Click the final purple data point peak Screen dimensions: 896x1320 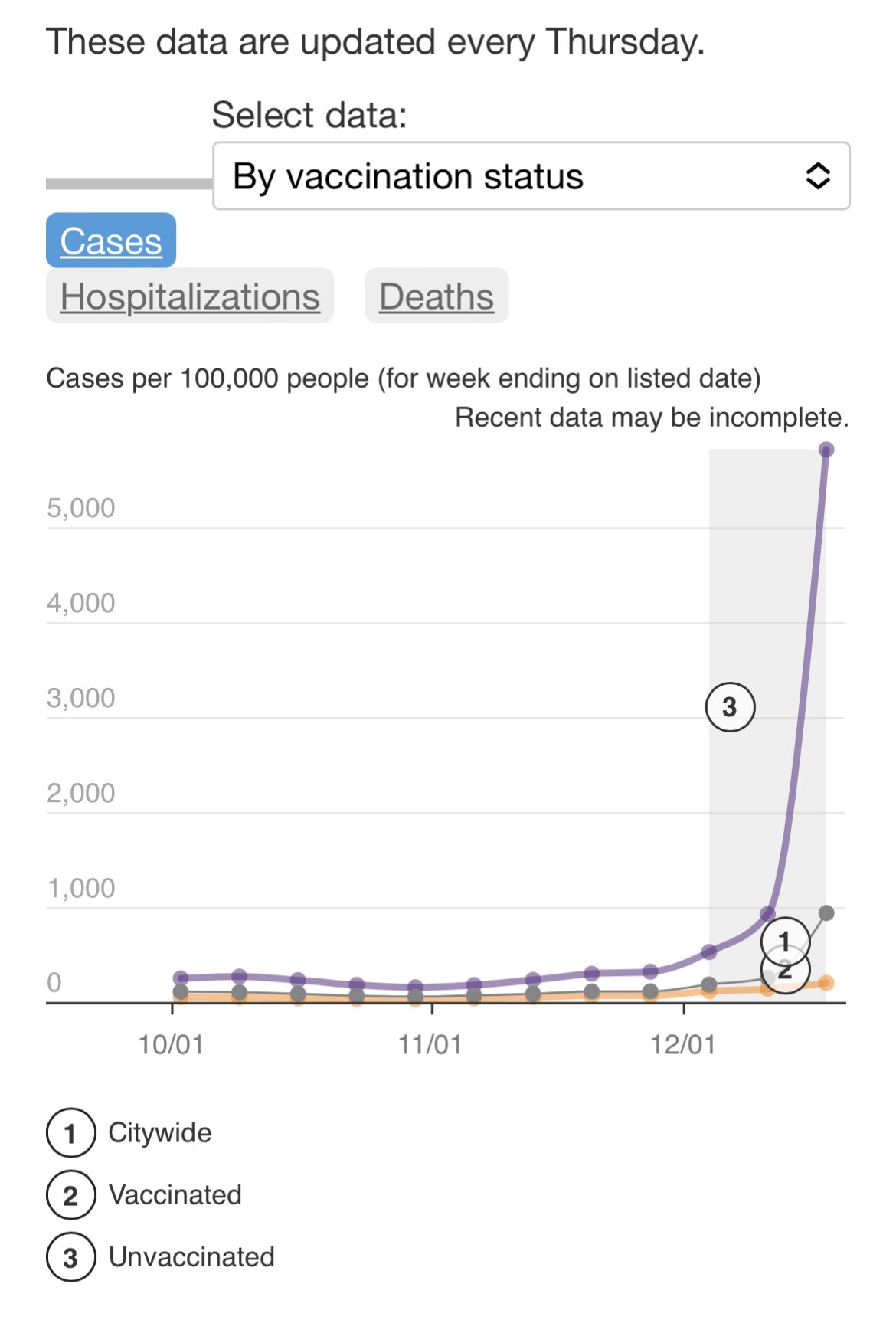tap(826, 450)
